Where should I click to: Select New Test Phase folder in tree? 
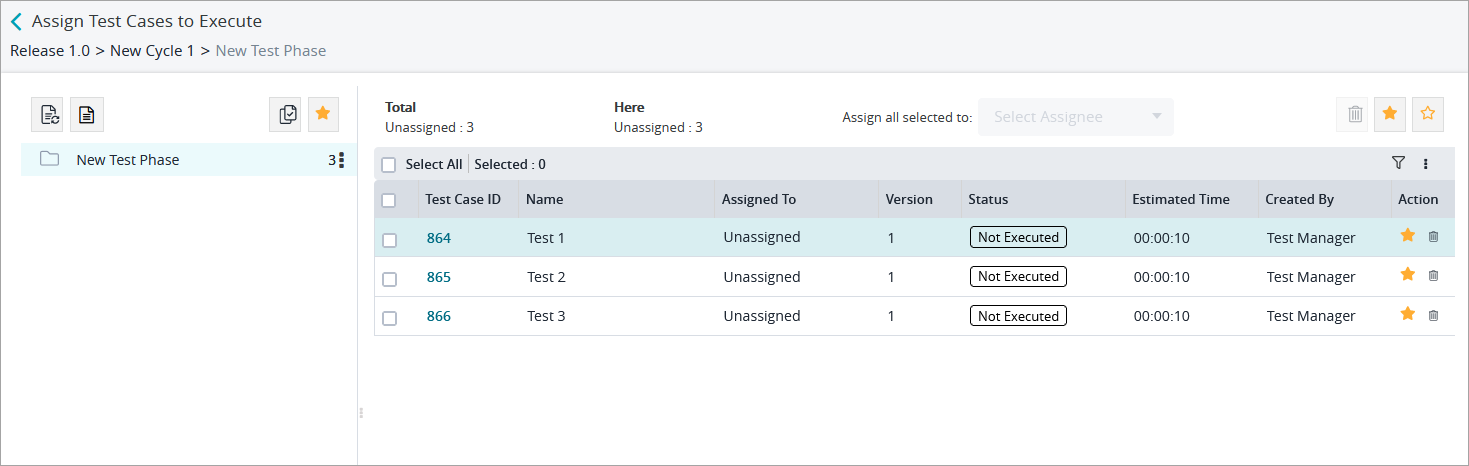click(128, 160)
